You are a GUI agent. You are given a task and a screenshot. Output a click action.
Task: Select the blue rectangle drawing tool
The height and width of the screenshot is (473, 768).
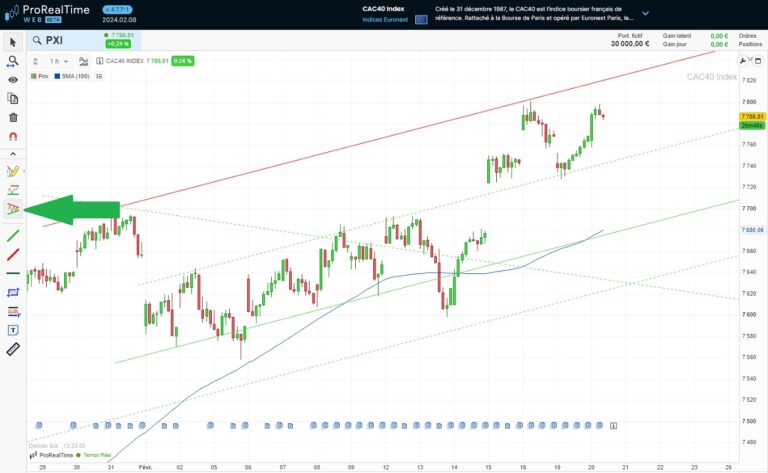tap(13, 292)
